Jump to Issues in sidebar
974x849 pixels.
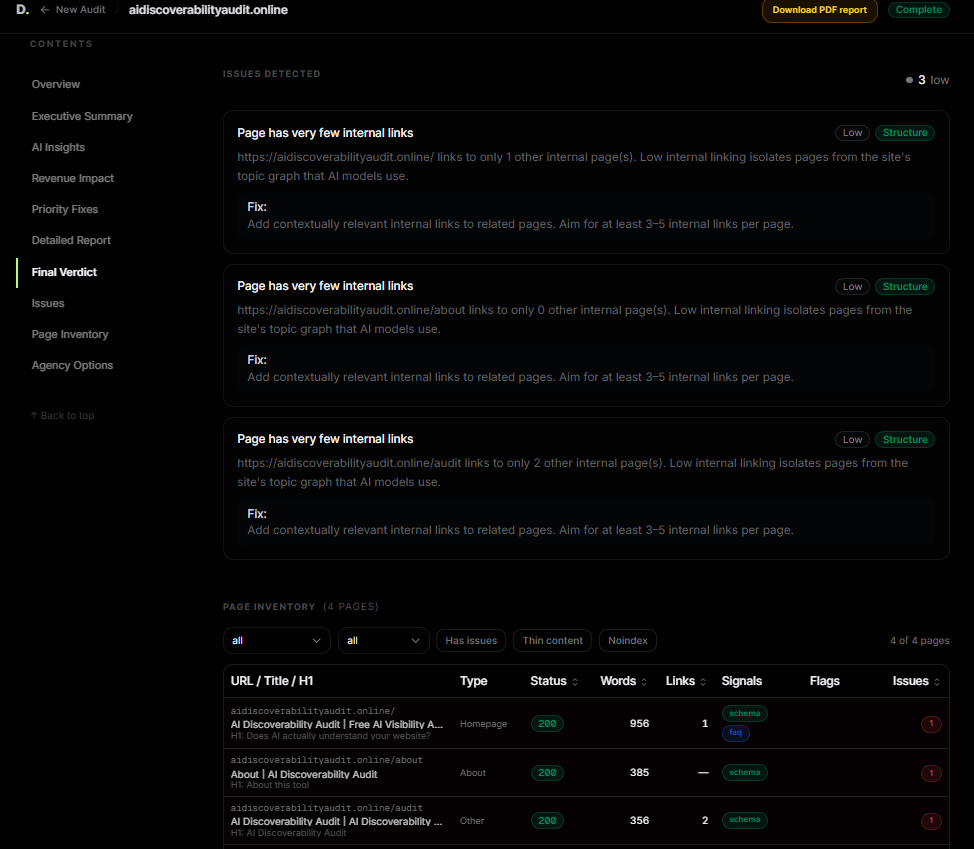tap(48, 304)
